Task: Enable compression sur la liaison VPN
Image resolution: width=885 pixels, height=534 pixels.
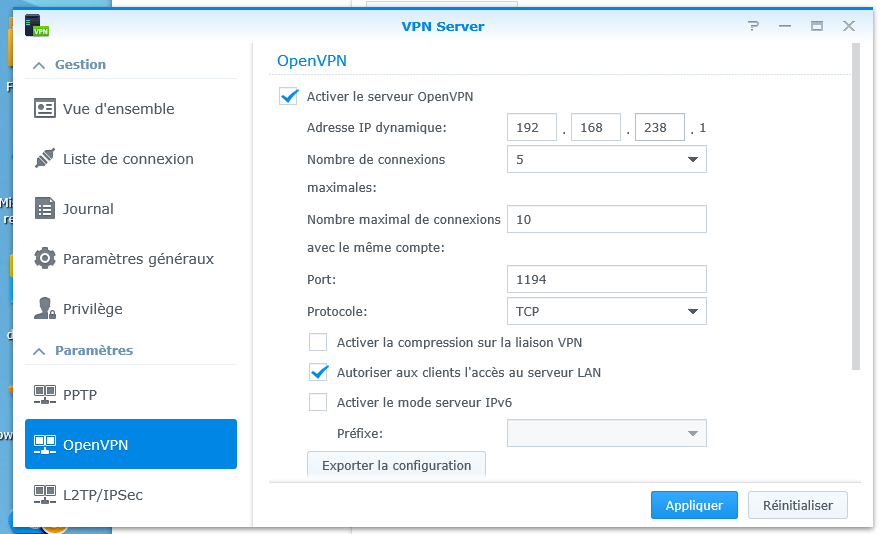Action: (x=318, y=342)
